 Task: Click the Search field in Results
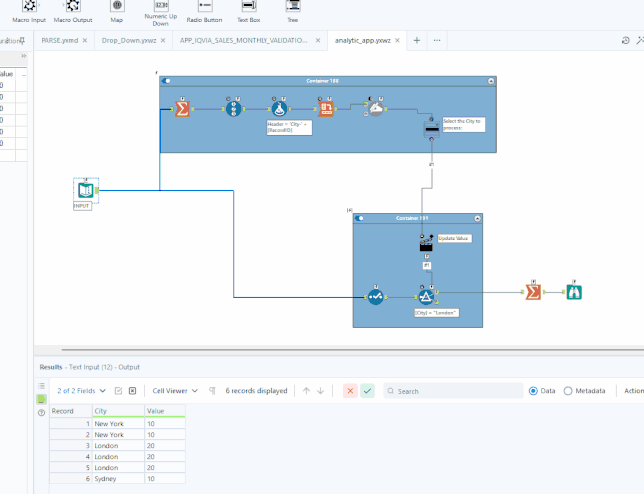click(x=453, y=391)
